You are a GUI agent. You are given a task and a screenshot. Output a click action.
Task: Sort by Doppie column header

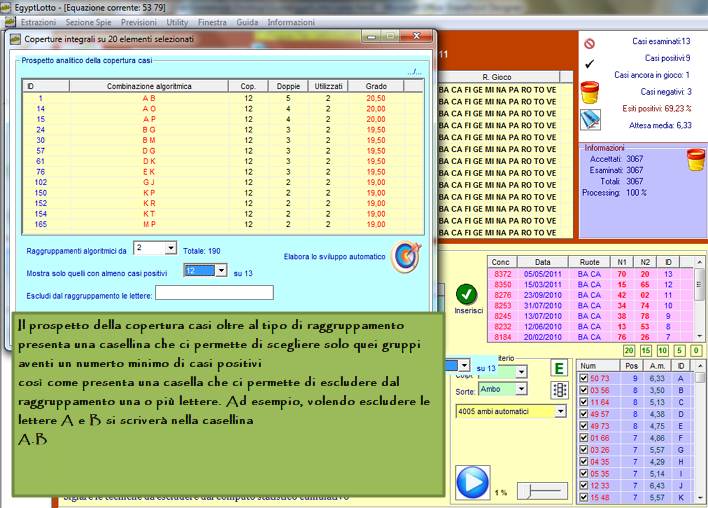(x=288, y=86)
